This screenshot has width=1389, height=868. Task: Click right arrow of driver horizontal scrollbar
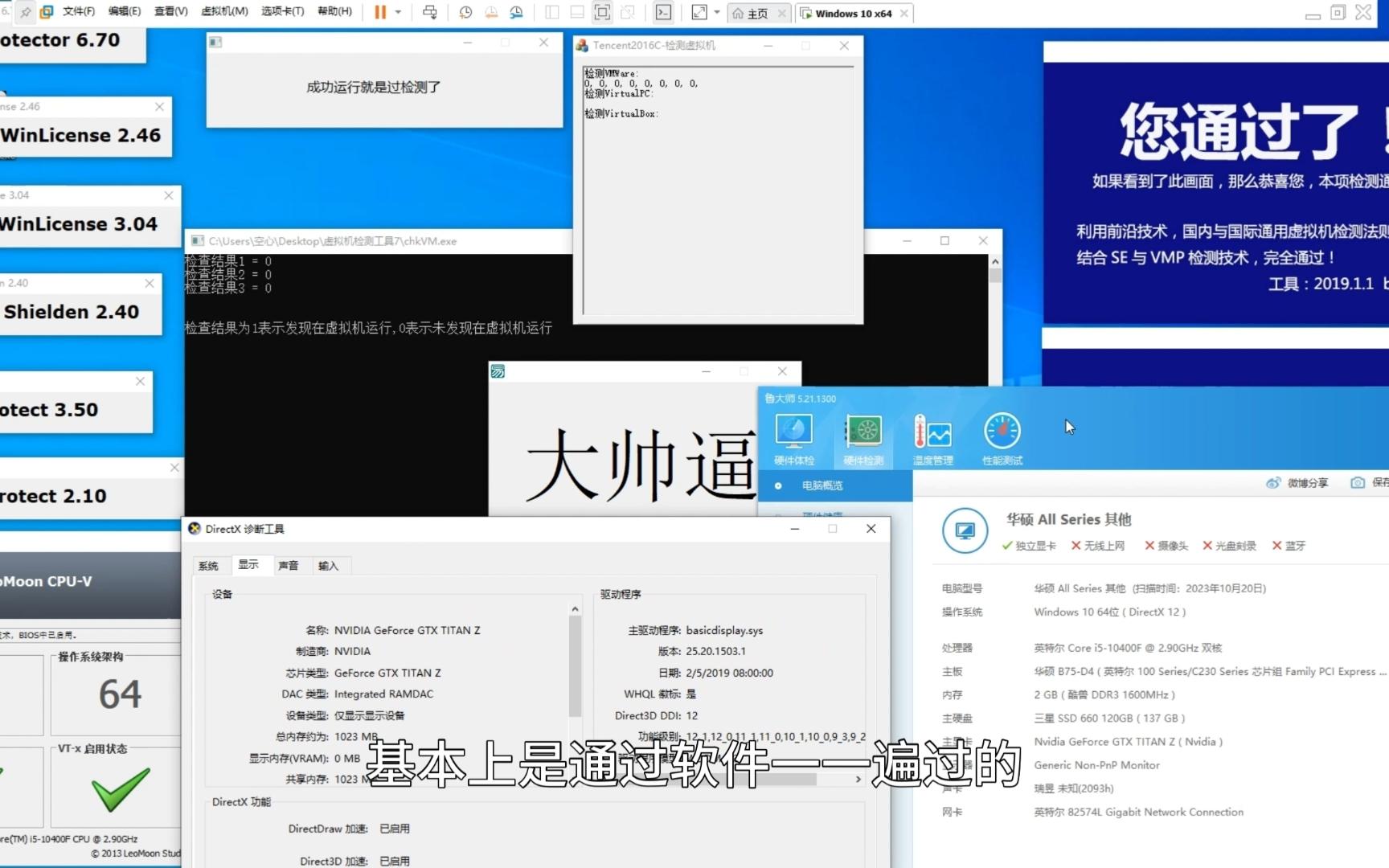[x=858, y=779]
